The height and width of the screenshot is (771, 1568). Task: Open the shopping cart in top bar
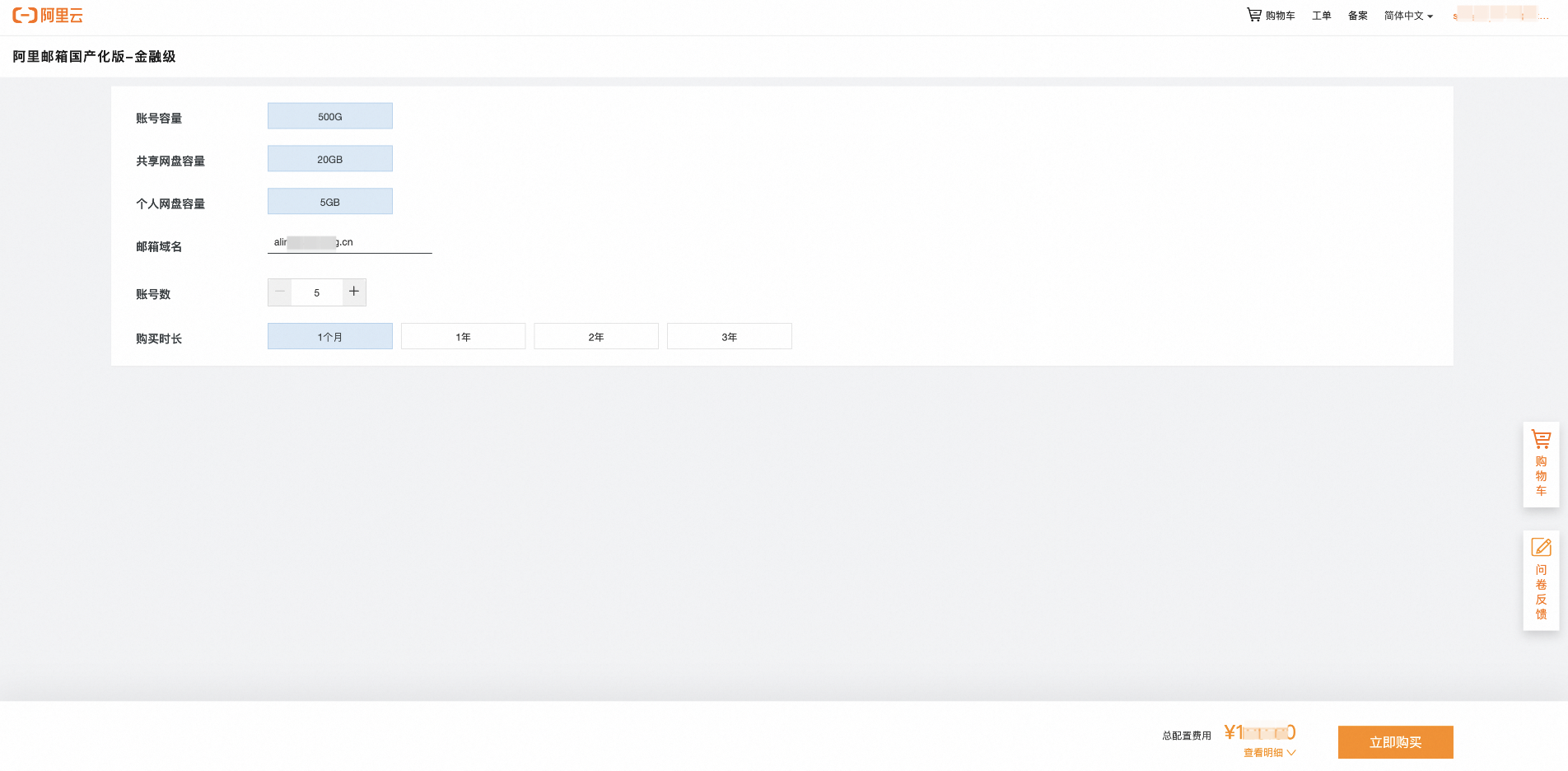(x=1271, y=16)
